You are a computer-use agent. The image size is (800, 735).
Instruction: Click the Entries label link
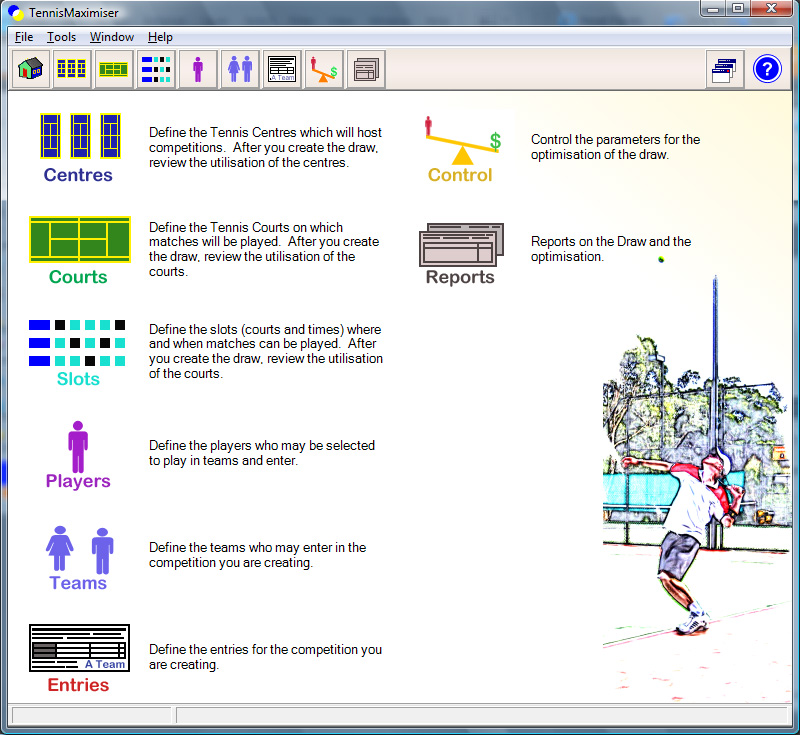78,685
